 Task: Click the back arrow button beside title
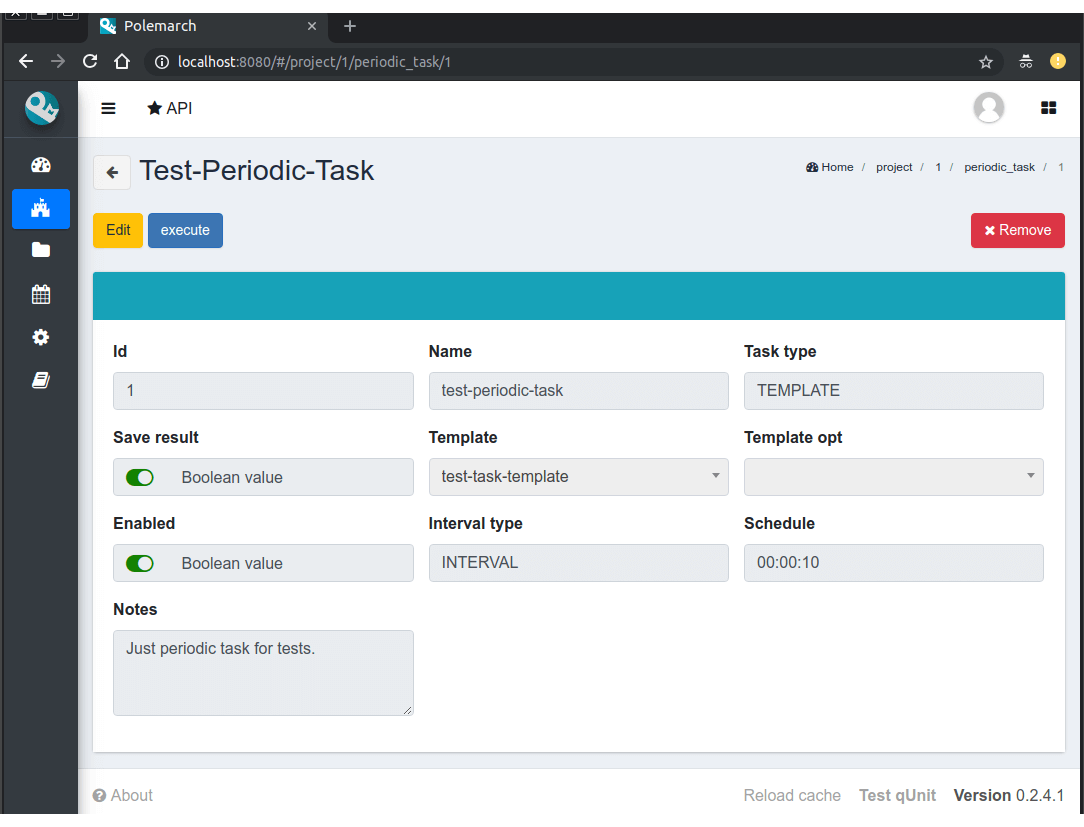112,172
